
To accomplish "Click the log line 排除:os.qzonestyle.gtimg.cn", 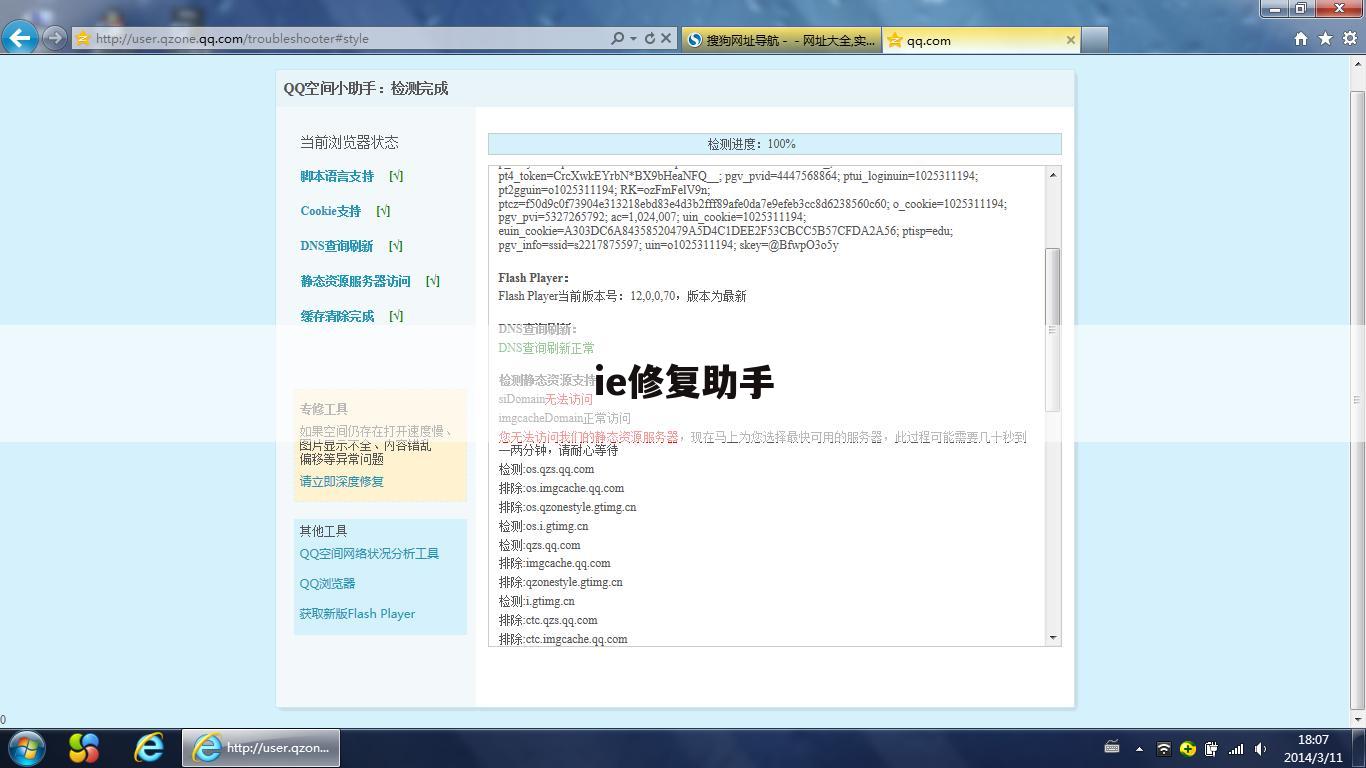I will tap(567, 507).
